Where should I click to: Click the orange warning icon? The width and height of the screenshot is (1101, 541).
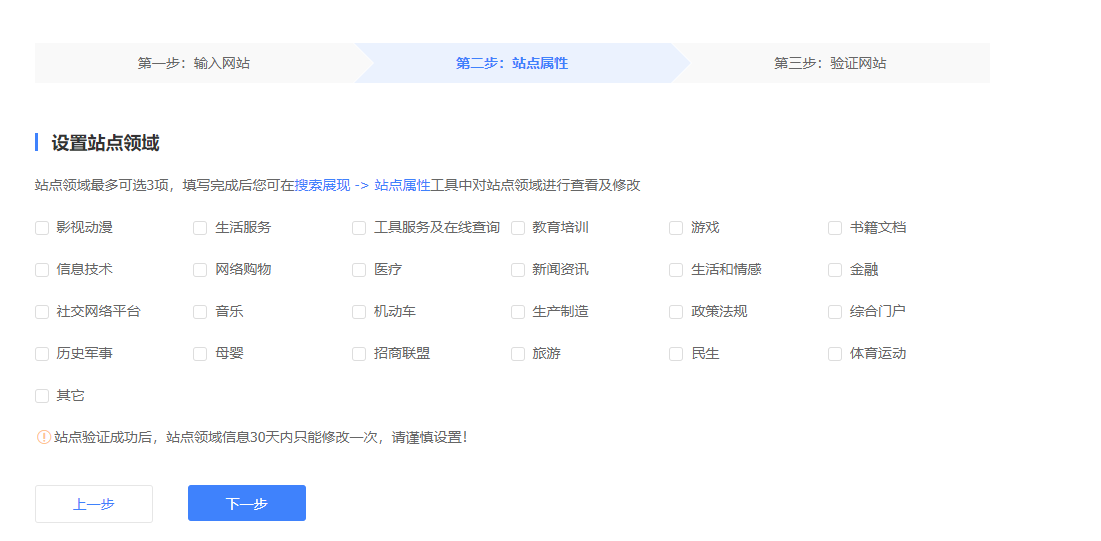pyautogui.click(x=44, y=437)
